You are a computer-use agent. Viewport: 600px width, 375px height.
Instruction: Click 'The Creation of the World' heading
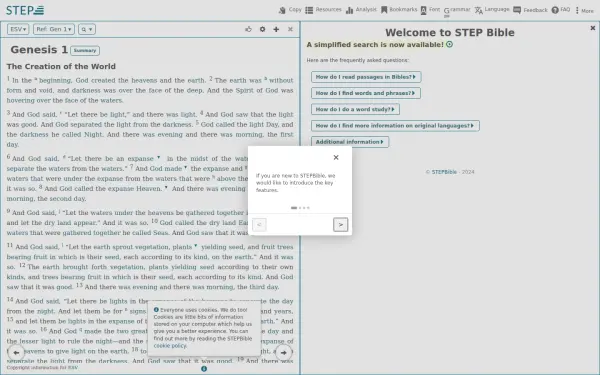(x=61, y=67)
